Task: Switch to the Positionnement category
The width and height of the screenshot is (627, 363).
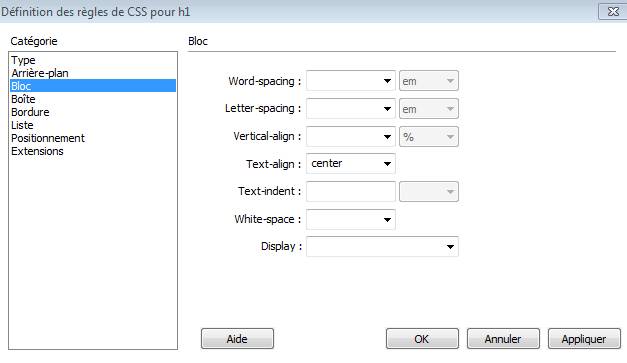Action: pyautogui.click(x=48, y=138)
